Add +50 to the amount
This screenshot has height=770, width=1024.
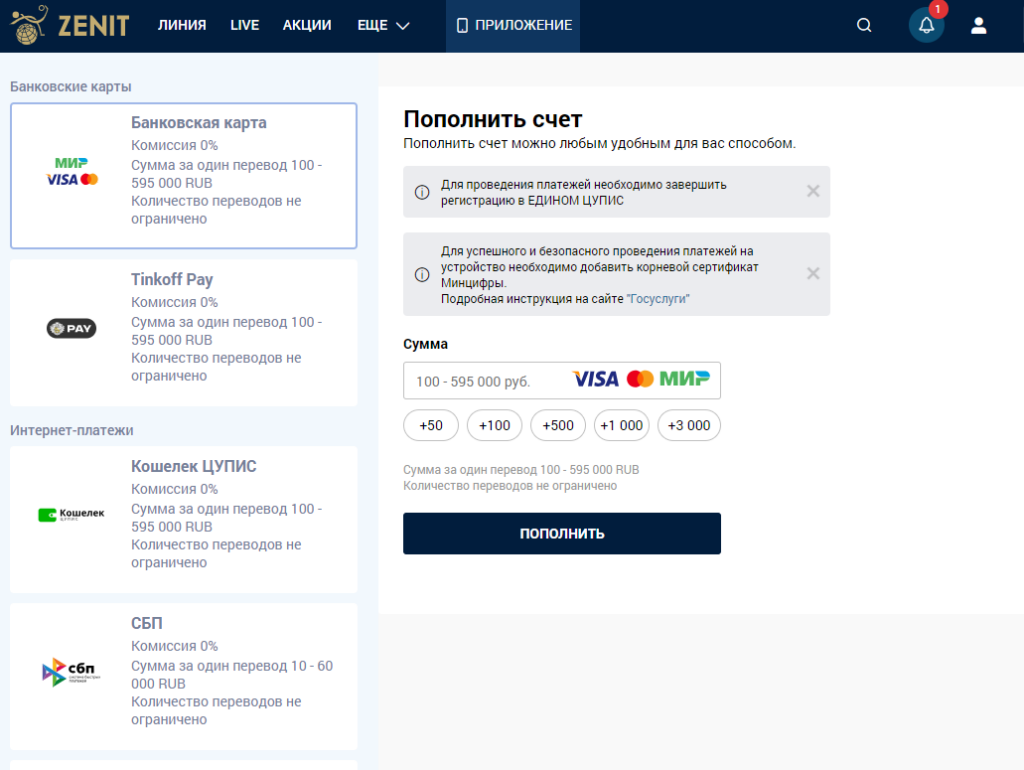pyautogui.click(x=431, y=426)
